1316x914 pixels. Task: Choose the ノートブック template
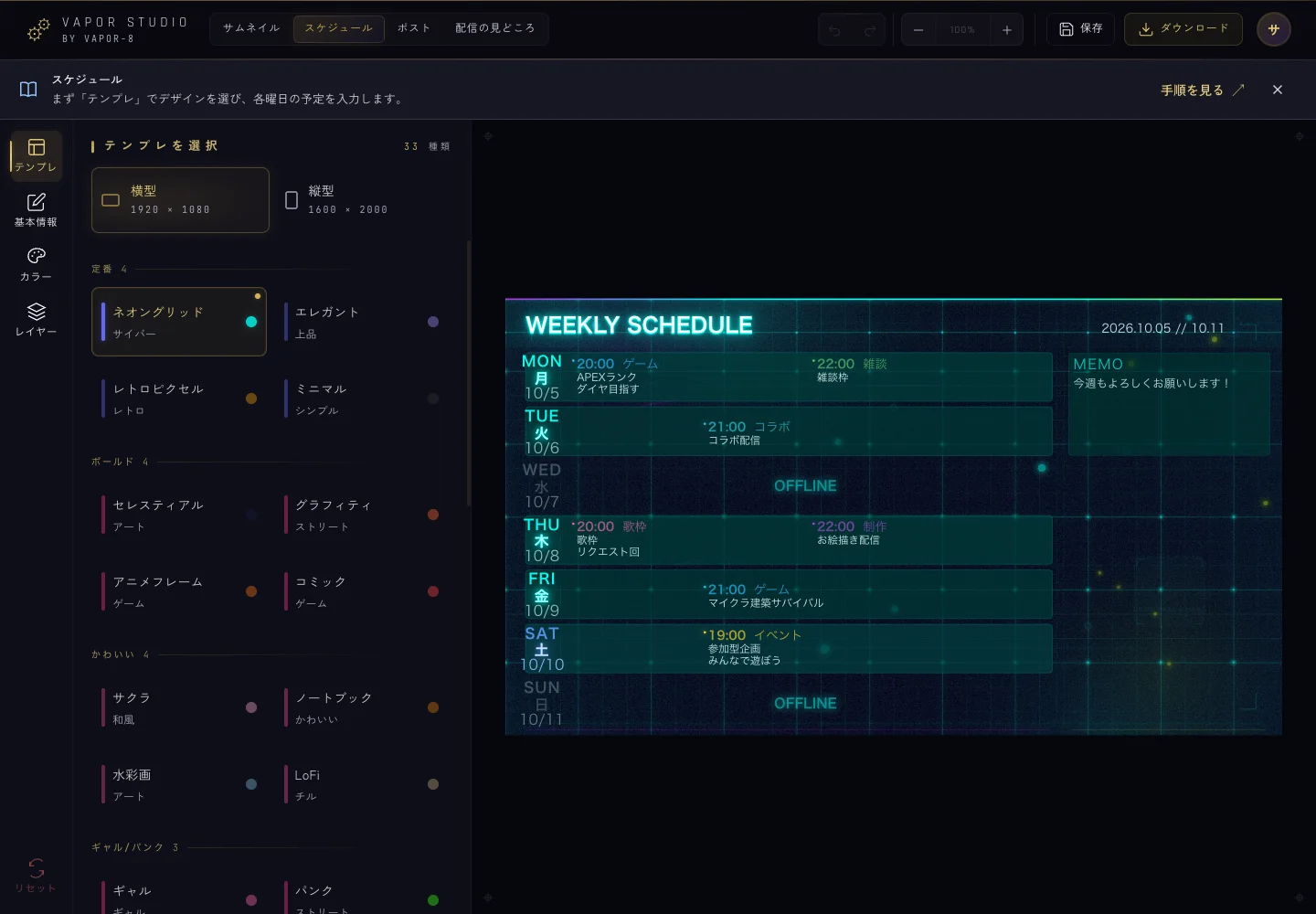(x=362, y=707)
